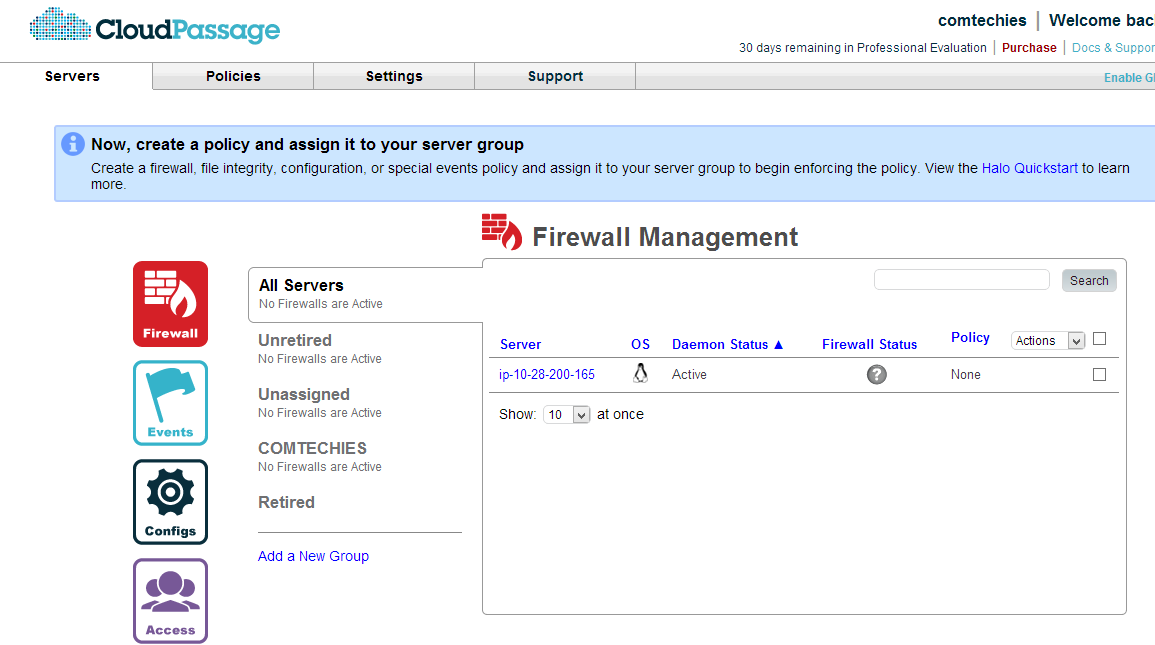Open the Firewall module icon
This screenshot has width=1155, height=645.
[x=170, y=303]
